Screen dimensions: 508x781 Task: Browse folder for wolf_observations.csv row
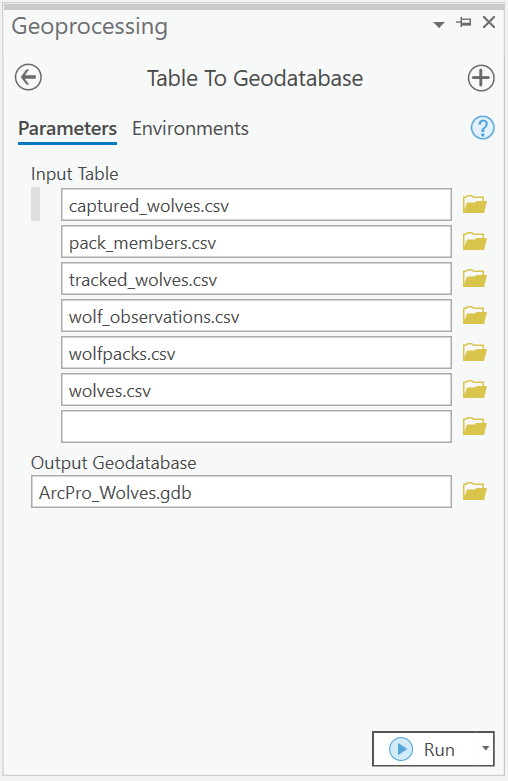(x=475, y=315)
